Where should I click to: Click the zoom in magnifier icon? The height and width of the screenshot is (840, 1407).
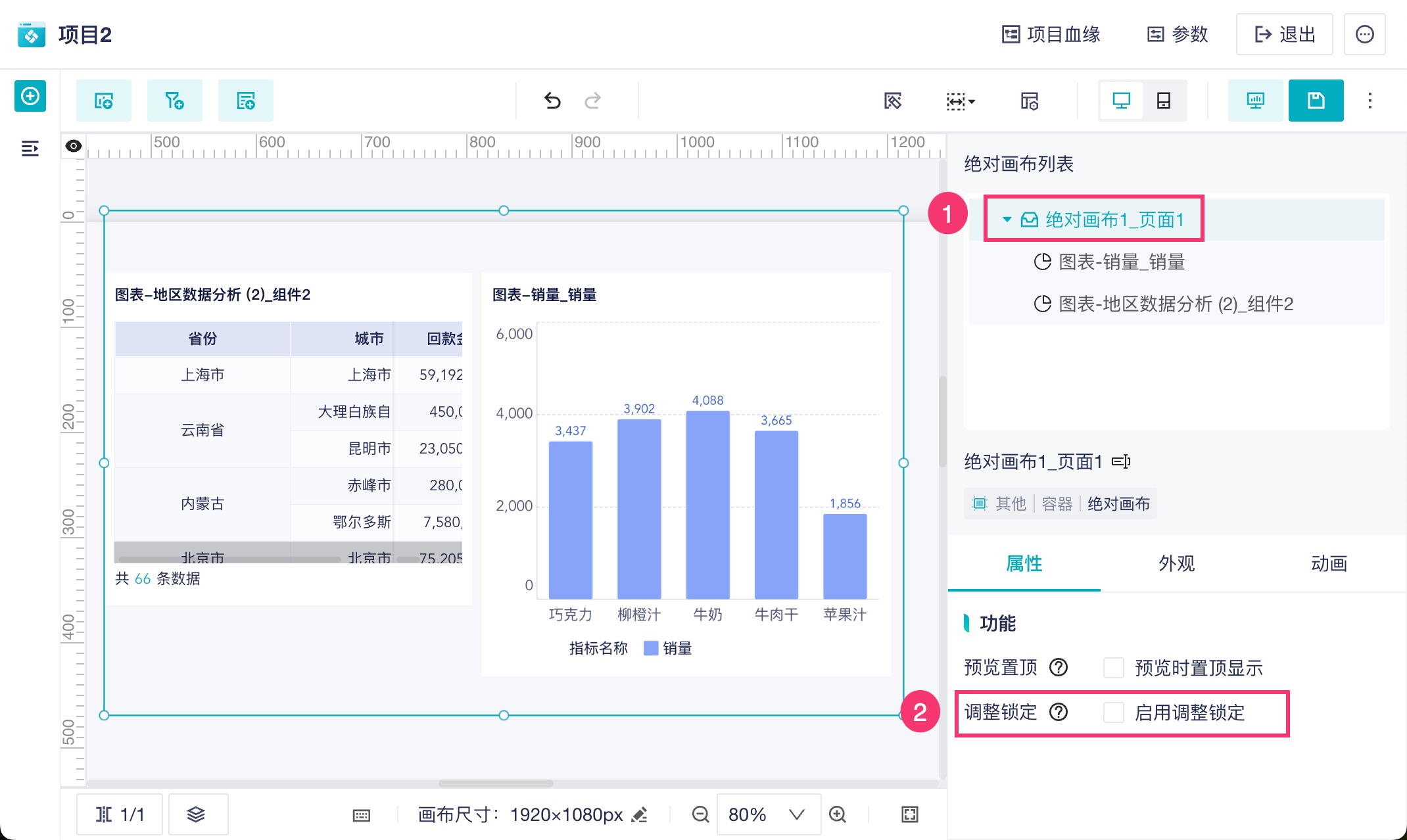[838, 814]
